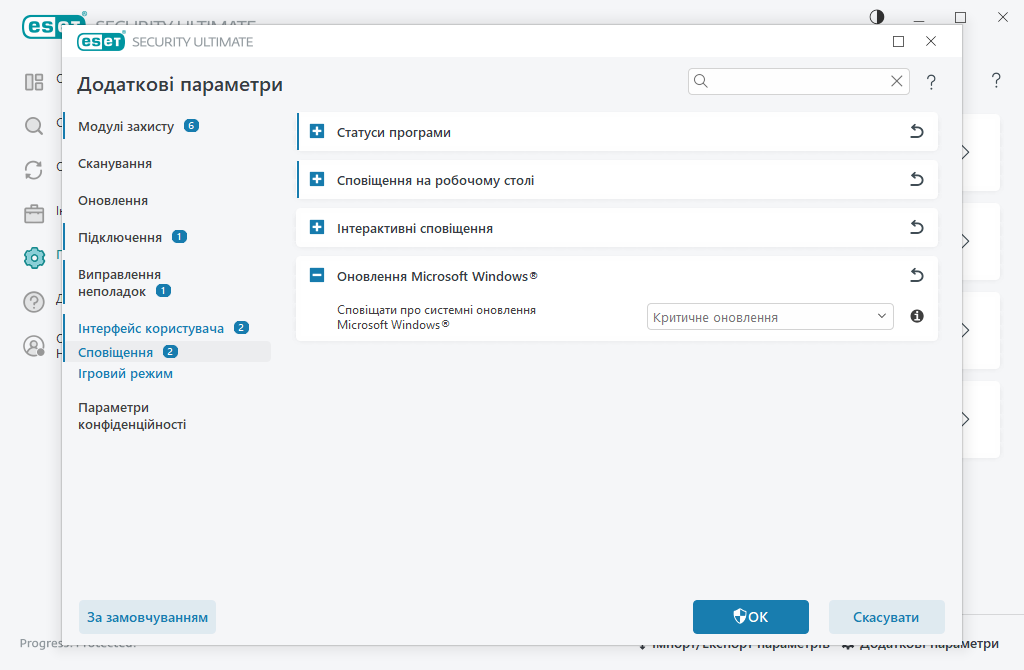Click main window update refresh icon
The width and height of the screenshot is (1024, 670).
point(34,170)
